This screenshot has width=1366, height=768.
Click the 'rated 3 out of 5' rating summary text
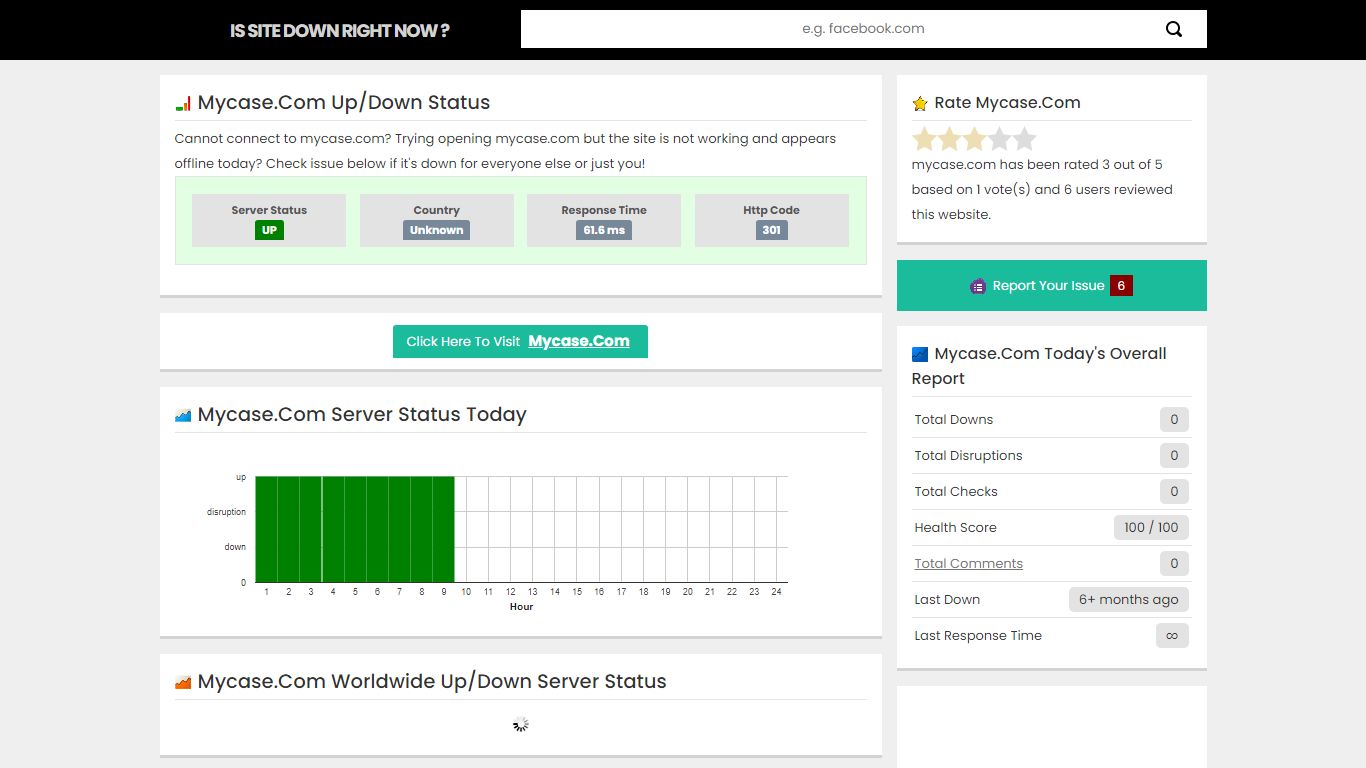coord(1042,189)
